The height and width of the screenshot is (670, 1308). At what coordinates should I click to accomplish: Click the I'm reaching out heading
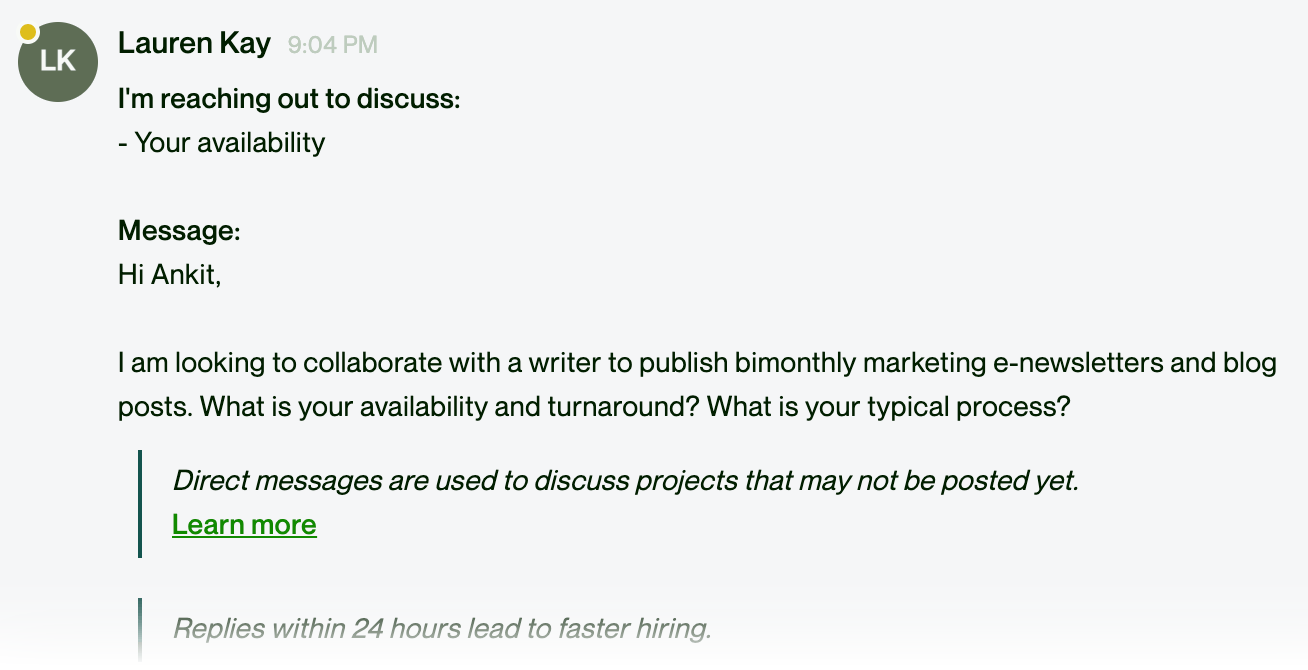(x=289, y=98)
